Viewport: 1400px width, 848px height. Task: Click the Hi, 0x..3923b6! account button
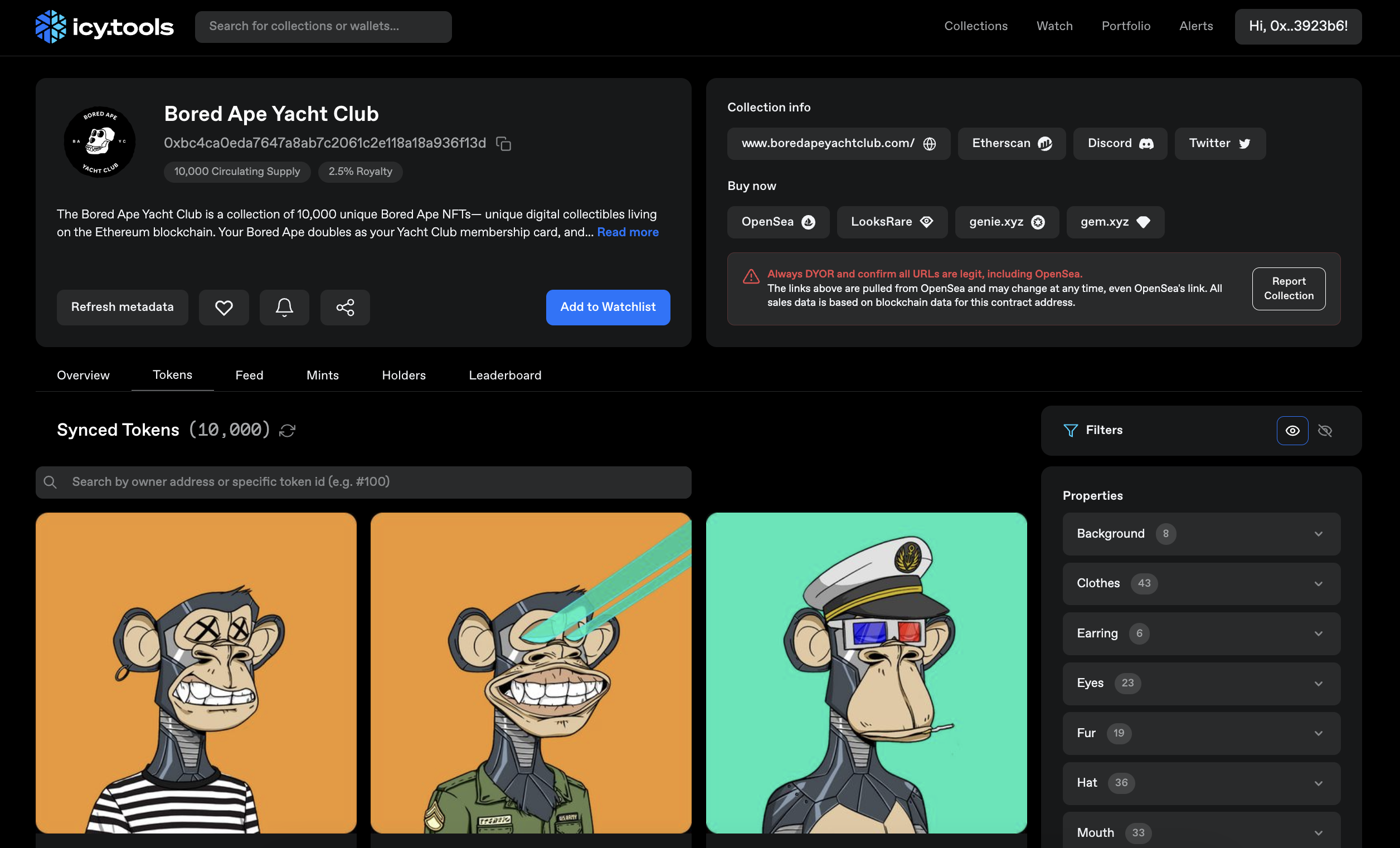[1297, 26]
